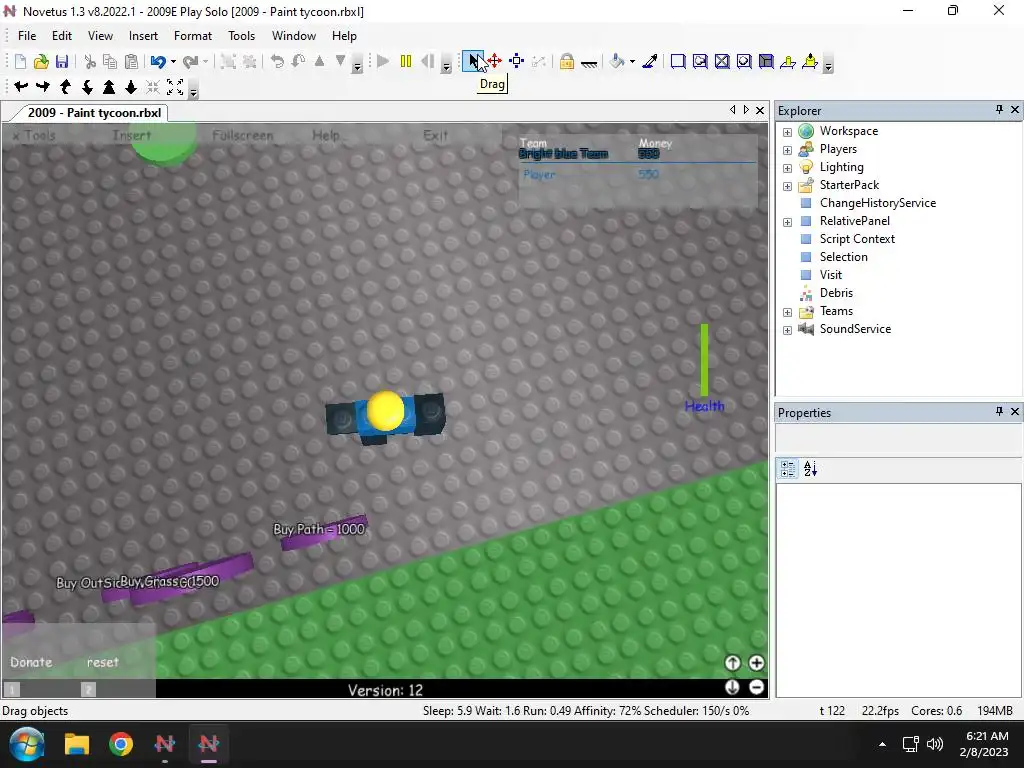The image size is (1024, 768).
Task: Select the red Move axis tool
Action: tap(494, 61)
